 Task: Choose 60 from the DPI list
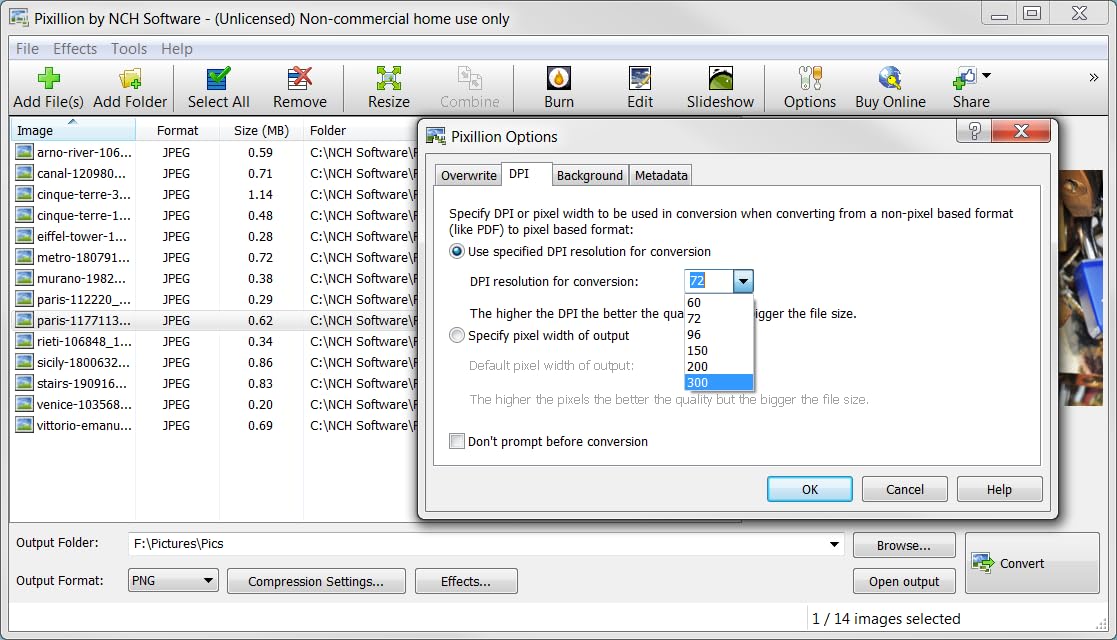(719, 303)
